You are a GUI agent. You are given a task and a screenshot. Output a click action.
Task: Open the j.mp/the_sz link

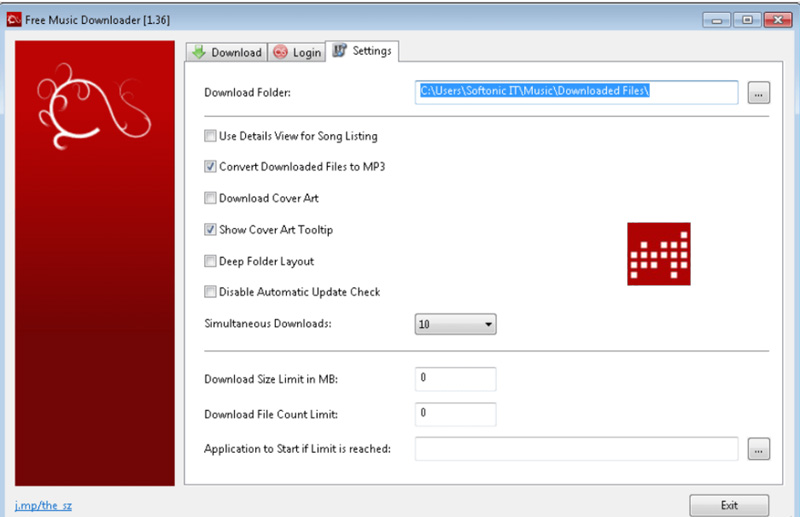pyautogui.click(x=43, y=505)
